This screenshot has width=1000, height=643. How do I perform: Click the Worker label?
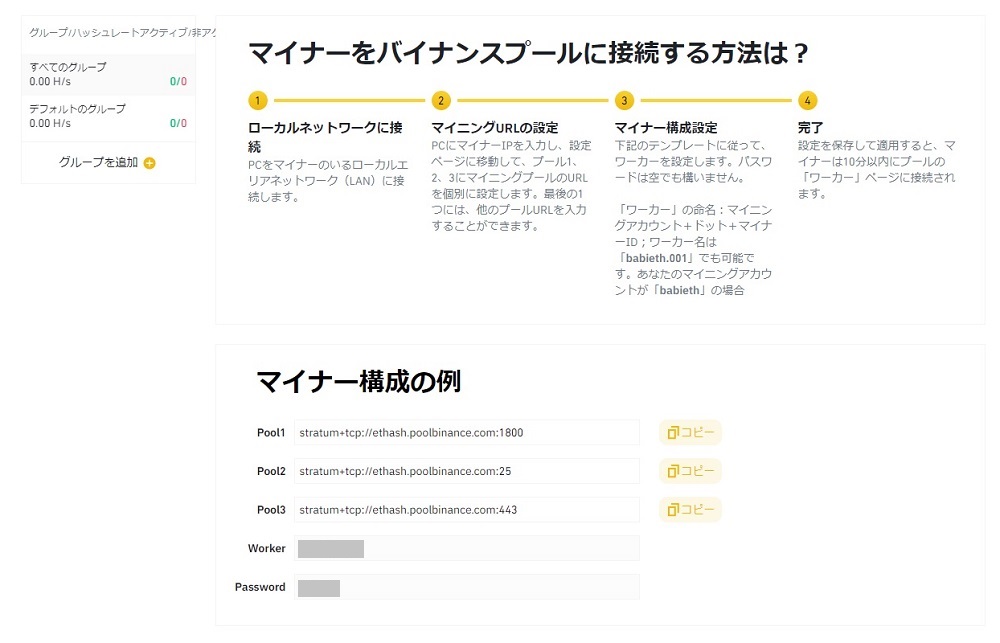click(x=267, y=549)
